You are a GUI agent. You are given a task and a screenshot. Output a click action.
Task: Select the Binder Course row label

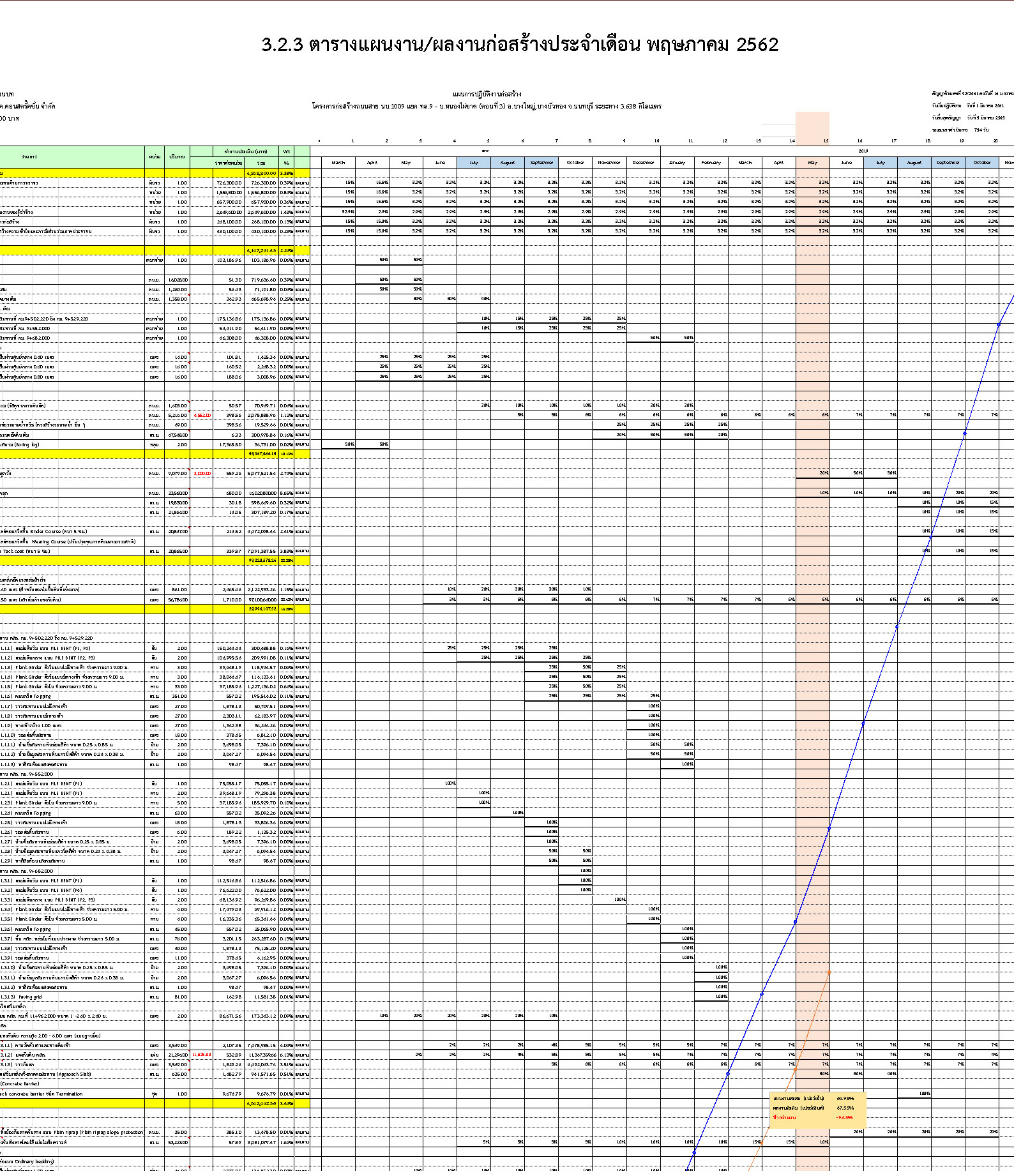[x=45, y=531]
